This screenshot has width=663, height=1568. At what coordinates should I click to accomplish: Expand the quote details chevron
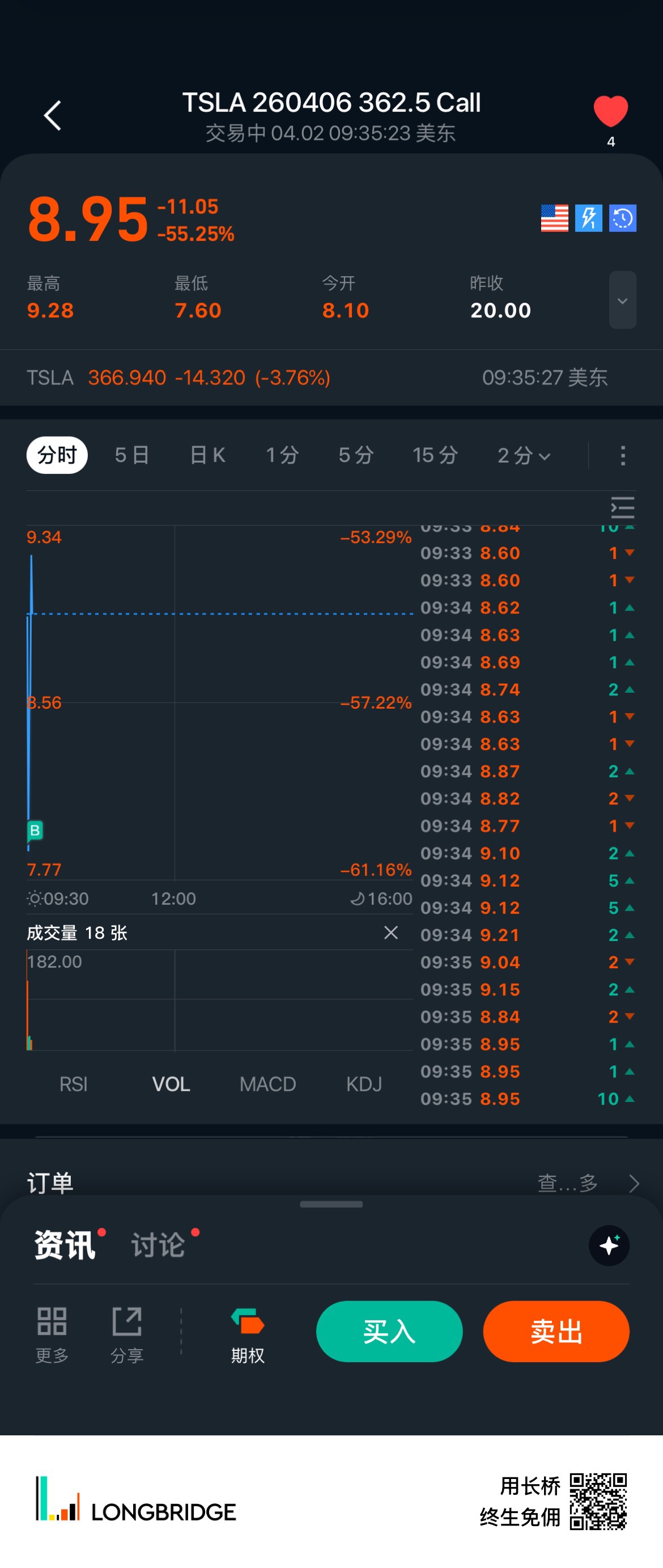pyautogui.click(x=622, y=300)
